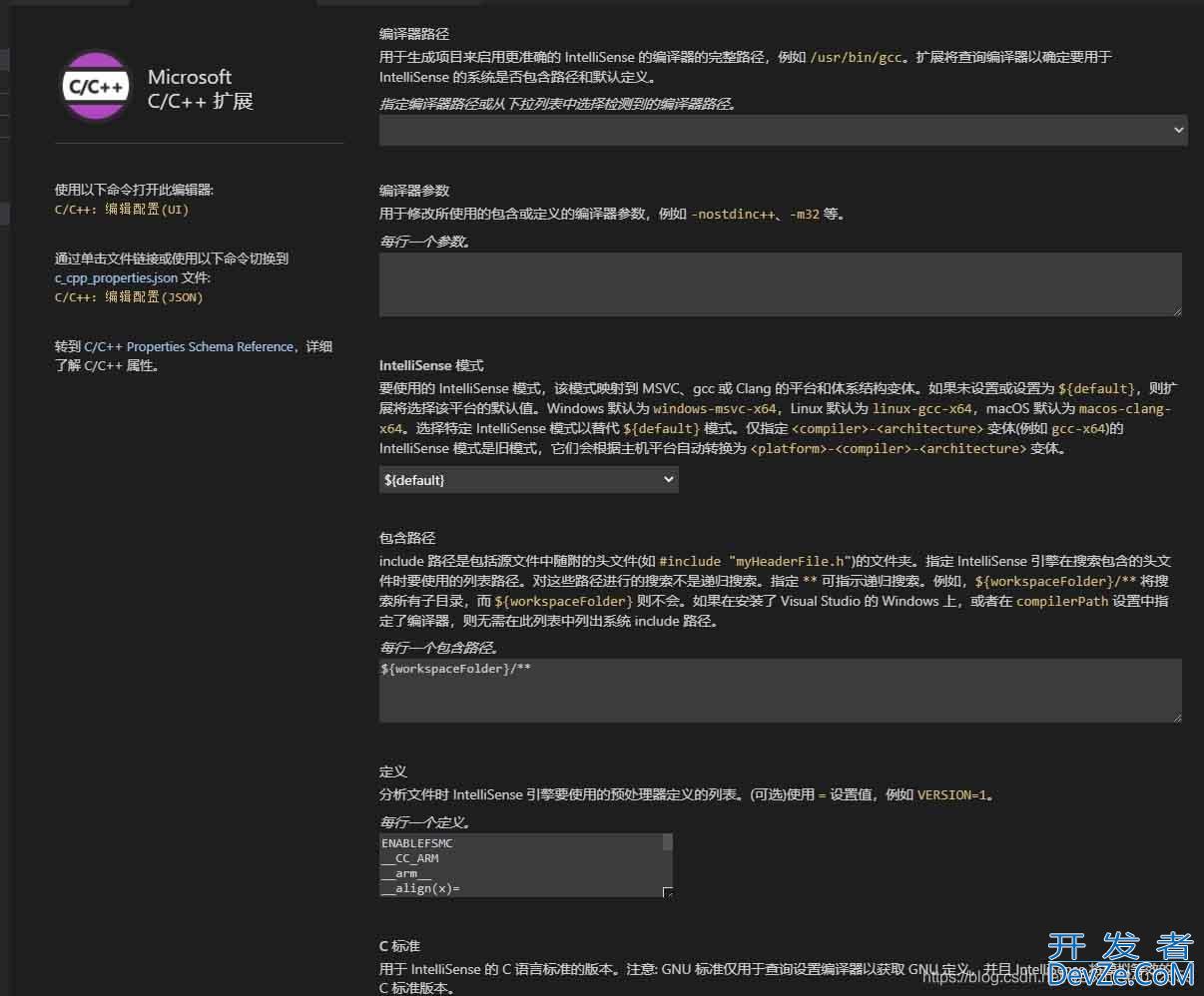Click the C/C++ extension logo icon

click(x=96, y=87)
